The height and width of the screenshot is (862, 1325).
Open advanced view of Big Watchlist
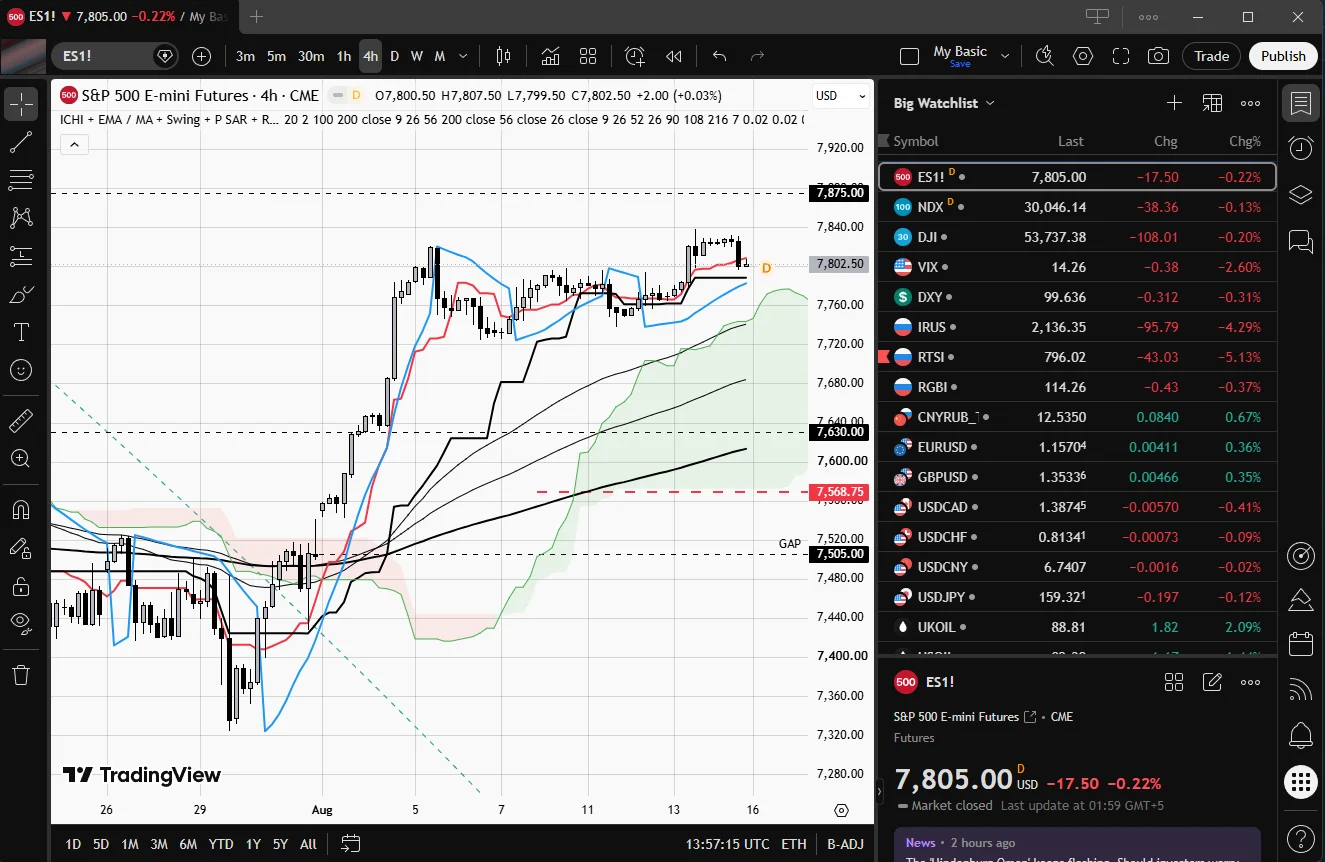tap(1212, 103)
